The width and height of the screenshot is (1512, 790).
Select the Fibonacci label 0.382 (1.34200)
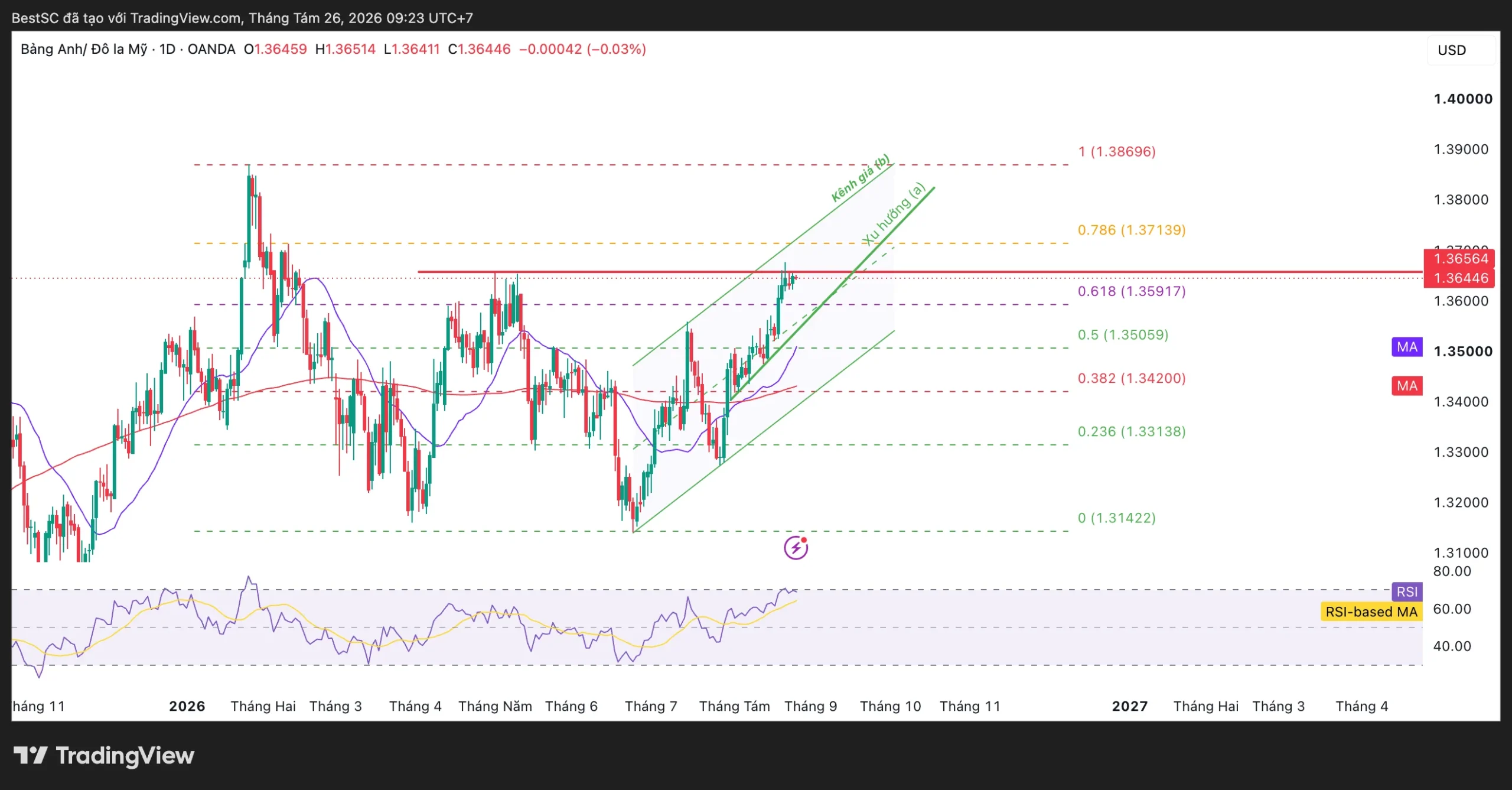click(x=1132, y=378)
